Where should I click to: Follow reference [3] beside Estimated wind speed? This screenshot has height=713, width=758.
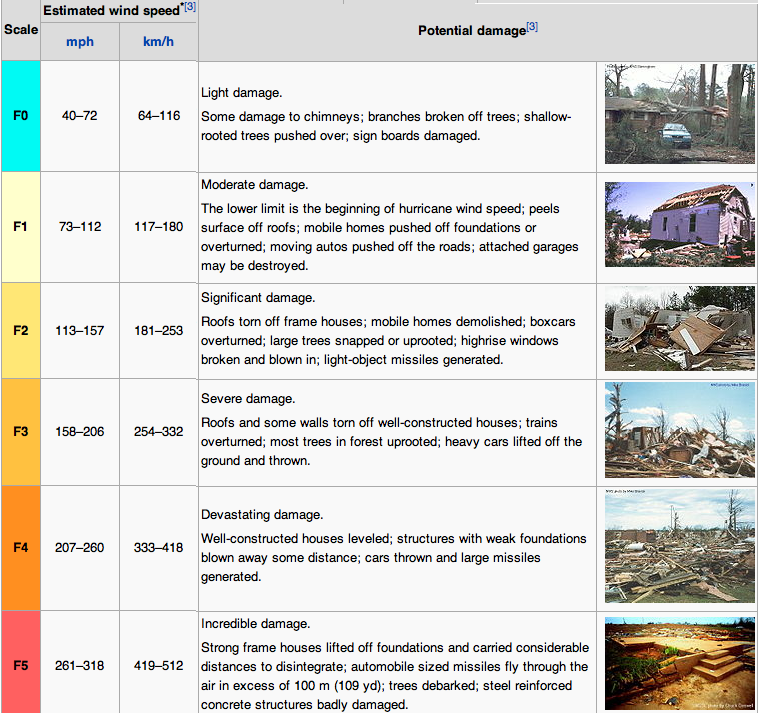[190, 7]
